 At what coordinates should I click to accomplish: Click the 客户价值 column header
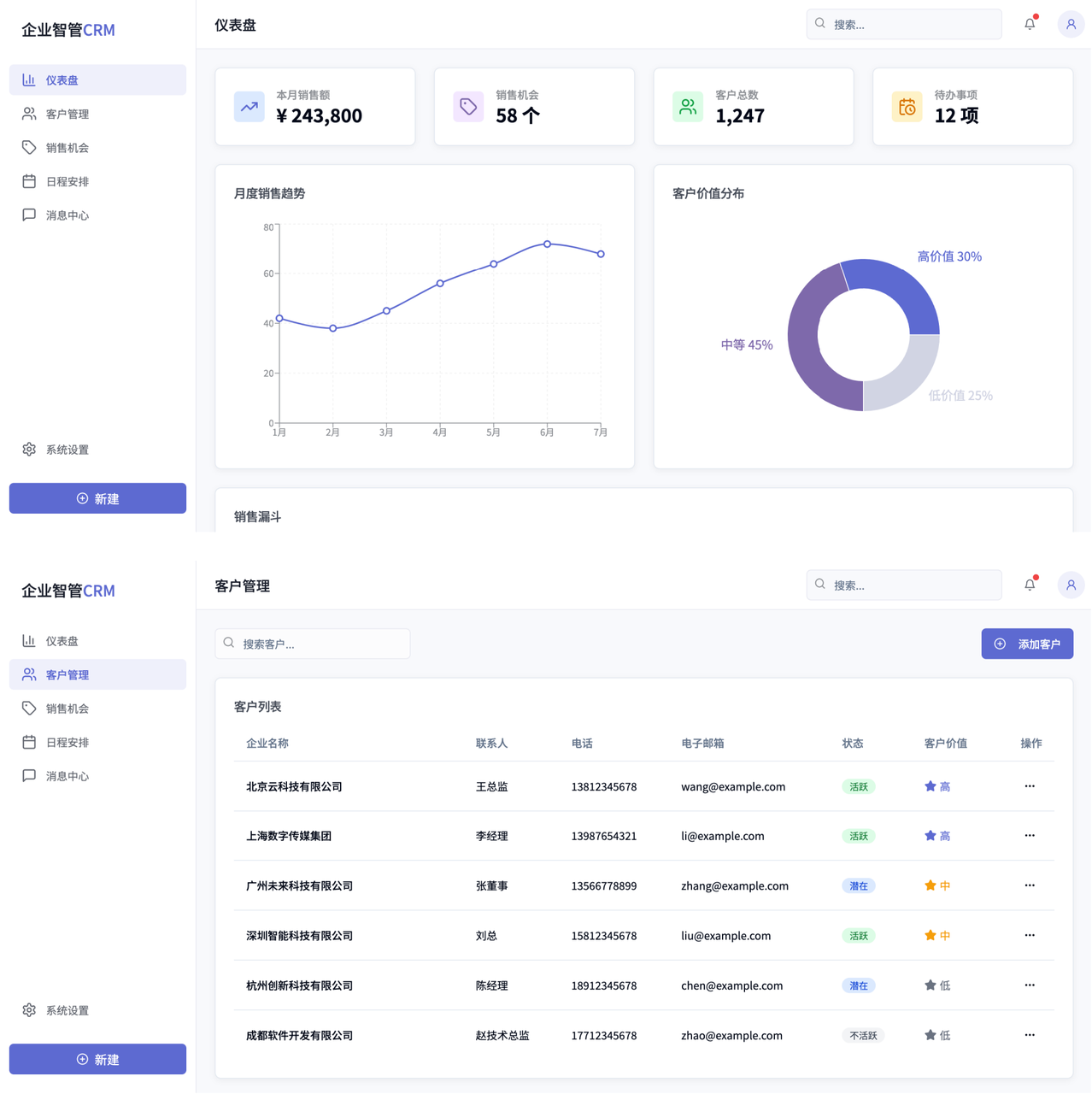(x=946, y=744)
